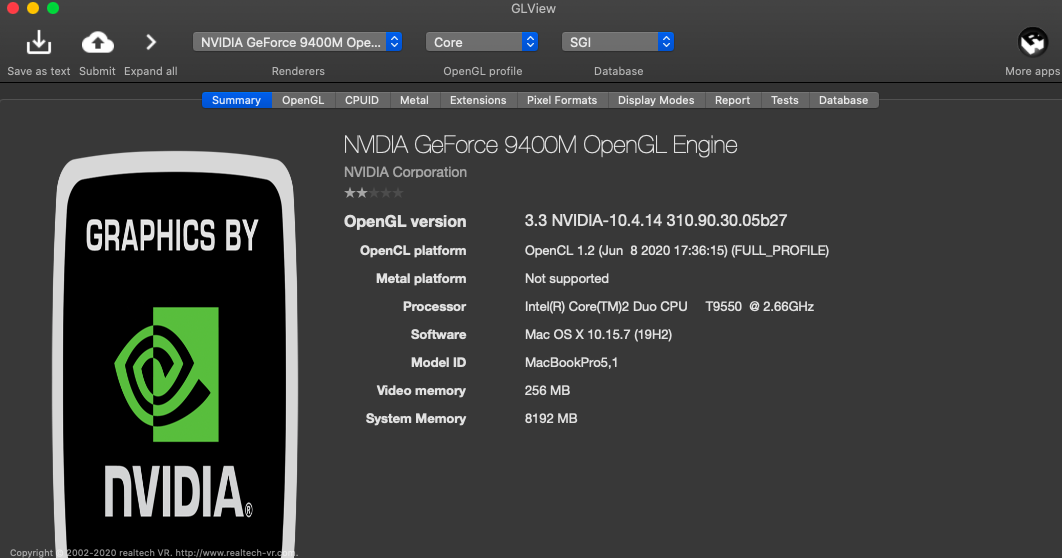Click the red close window button

click(13, 8)
